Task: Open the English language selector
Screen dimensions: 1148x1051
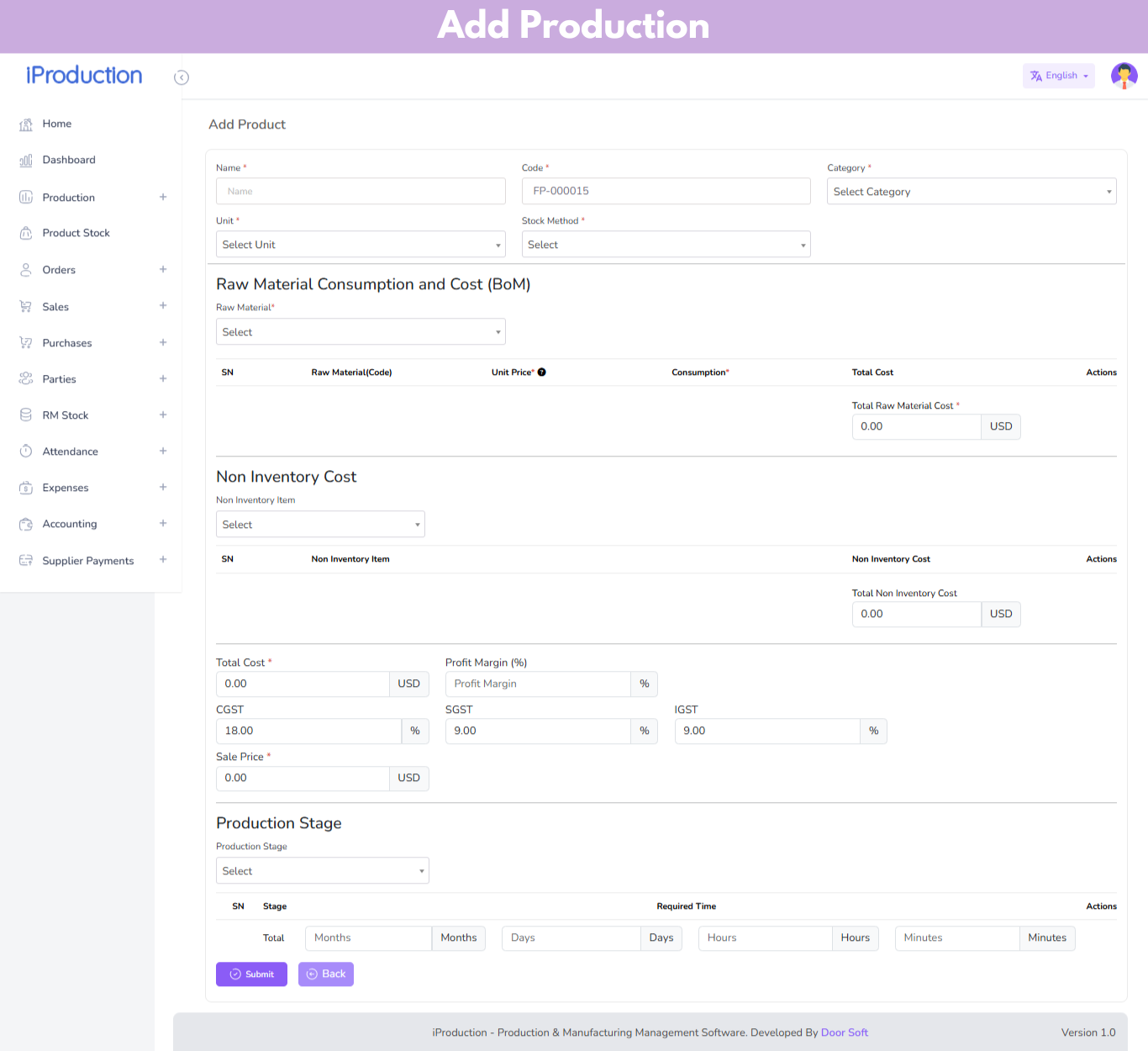Action: point(1059,76)
